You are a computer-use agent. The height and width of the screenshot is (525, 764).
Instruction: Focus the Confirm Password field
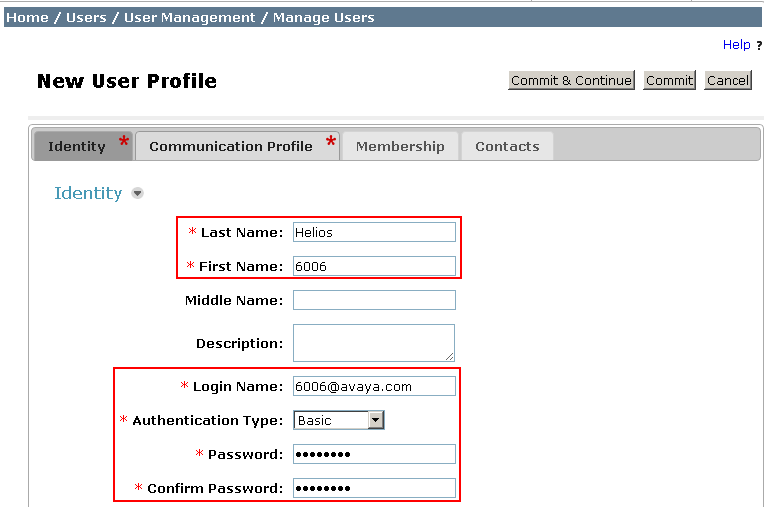click(x=374, y=488)
